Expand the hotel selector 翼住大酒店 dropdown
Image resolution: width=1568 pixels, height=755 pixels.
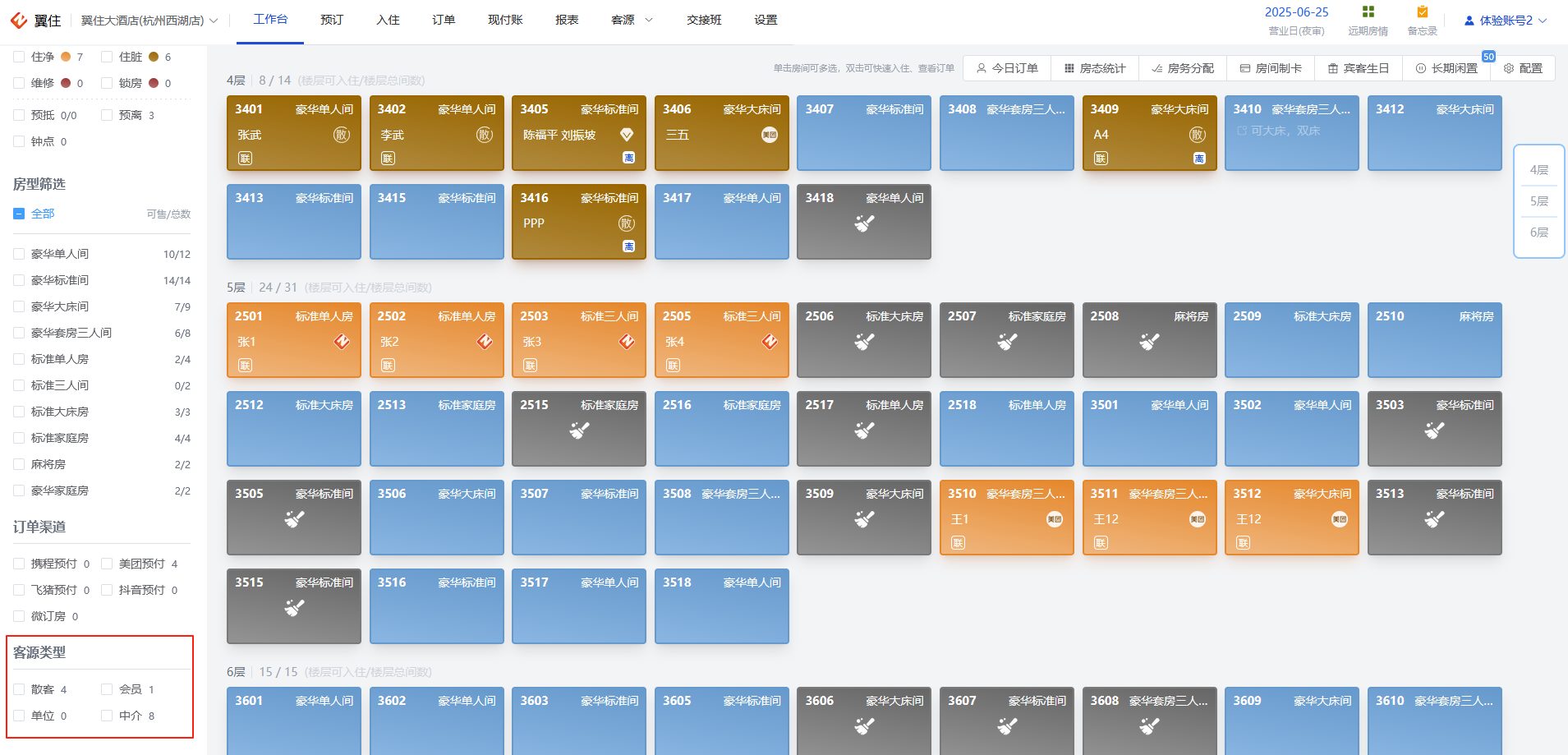149,21
